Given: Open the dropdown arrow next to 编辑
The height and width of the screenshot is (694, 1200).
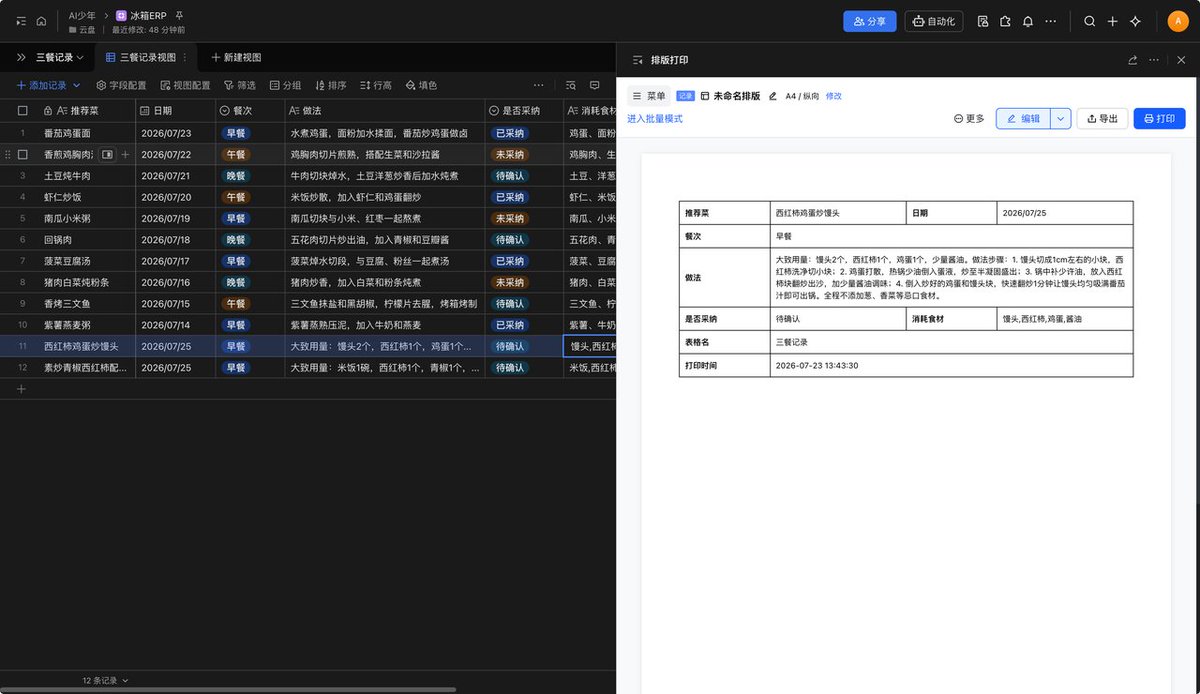Looking at the screenshot, I should (x=1061, y=118).
